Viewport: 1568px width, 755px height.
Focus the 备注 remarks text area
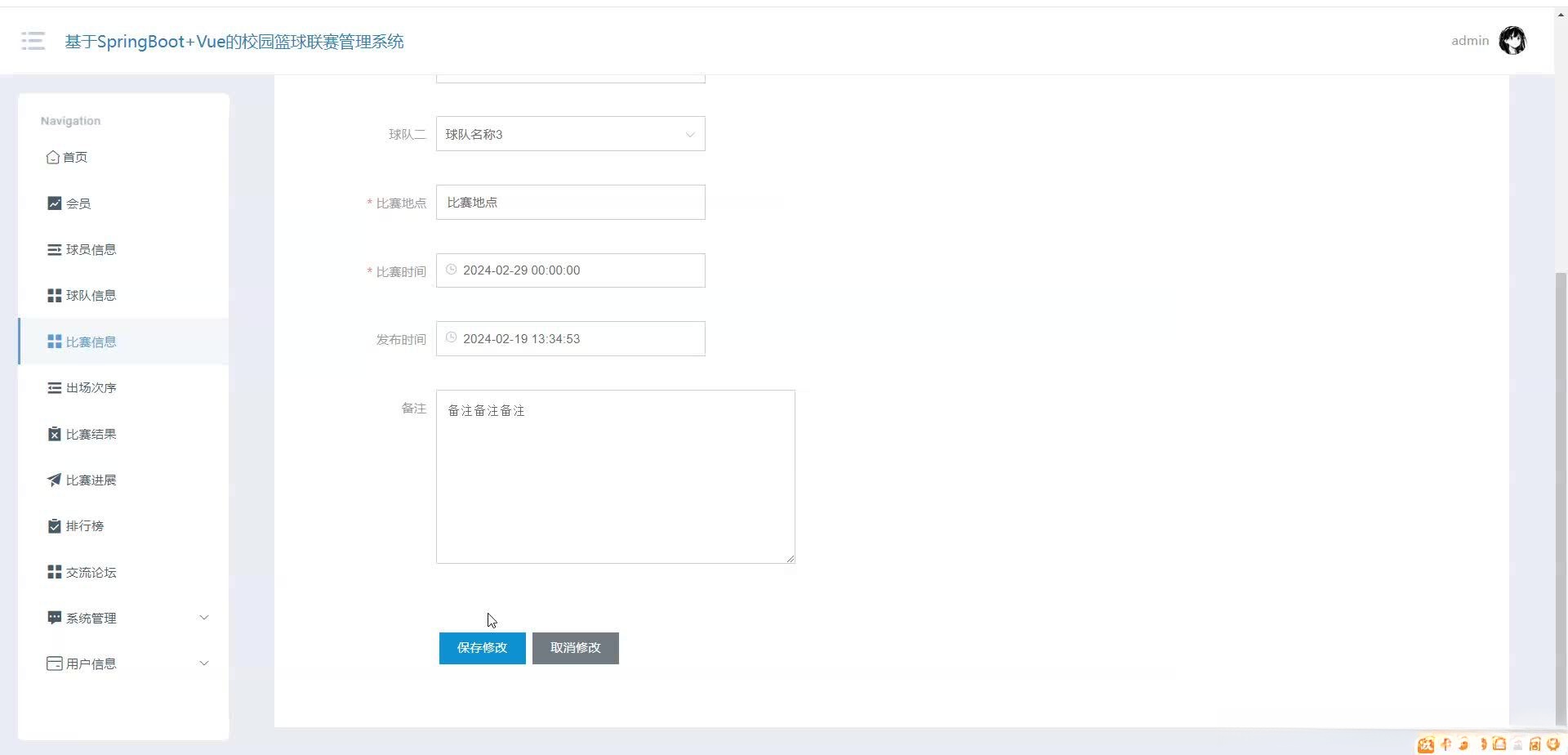coord(616,476)
